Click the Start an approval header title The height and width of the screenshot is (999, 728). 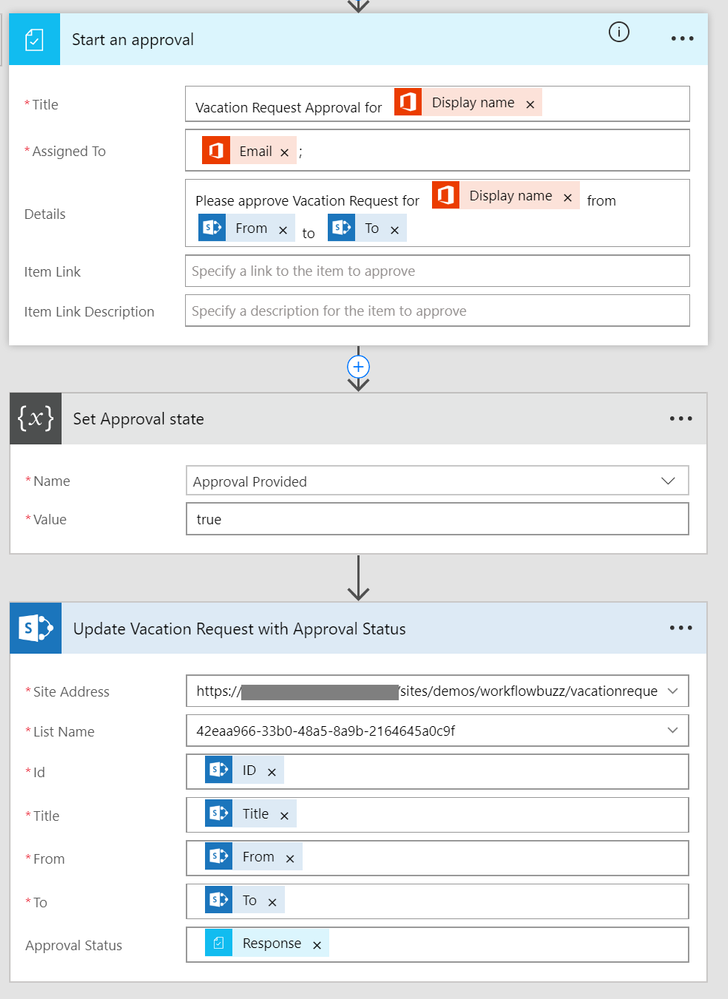click(x=133, y=40)
